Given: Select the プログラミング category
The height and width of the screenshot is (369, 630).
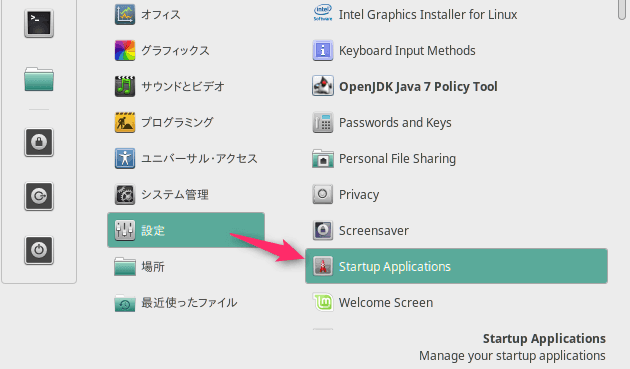Looking at the screenshot, I should point(186,122).
